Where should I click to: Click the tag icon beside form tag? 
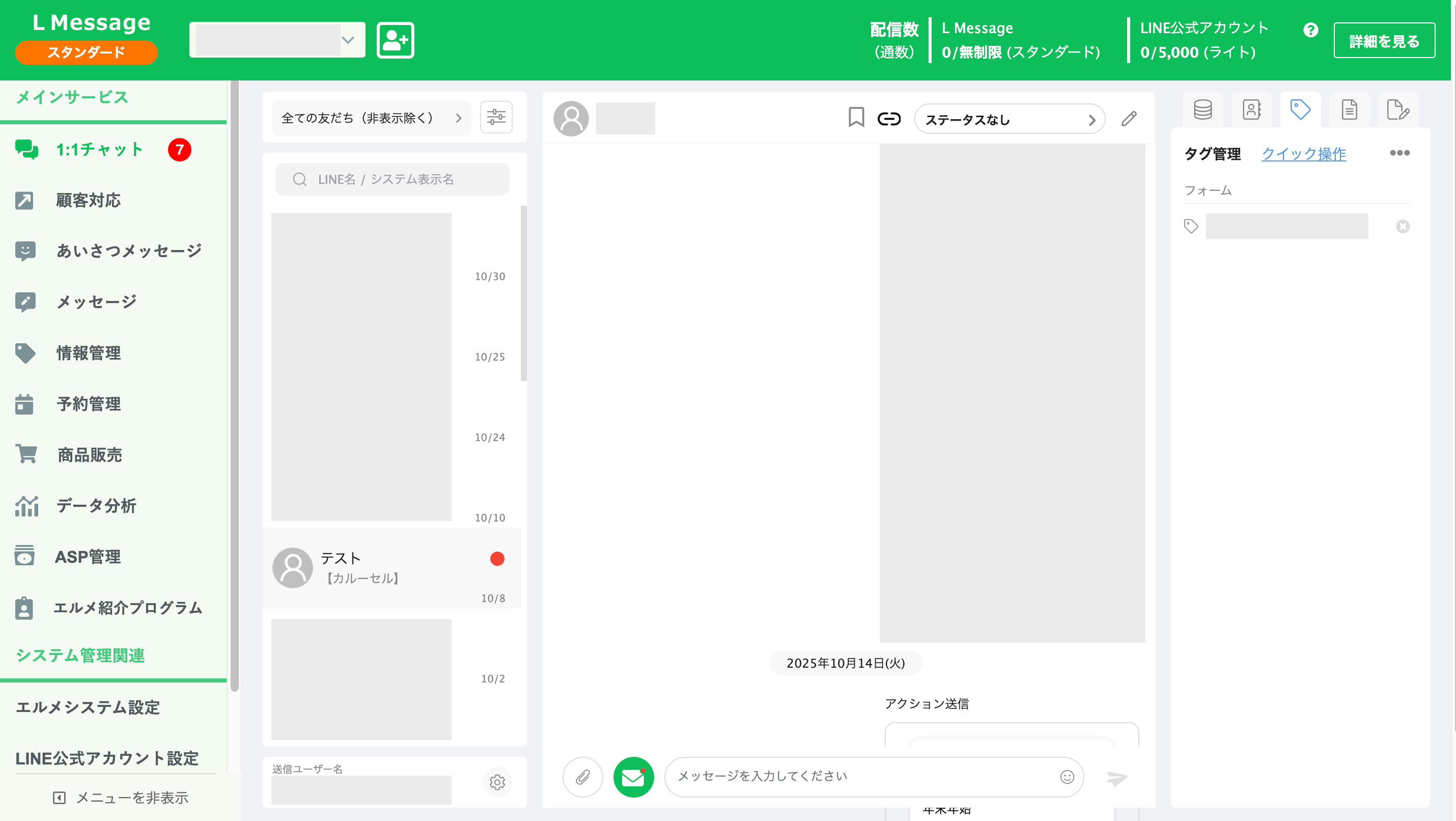coord(1191,226)
